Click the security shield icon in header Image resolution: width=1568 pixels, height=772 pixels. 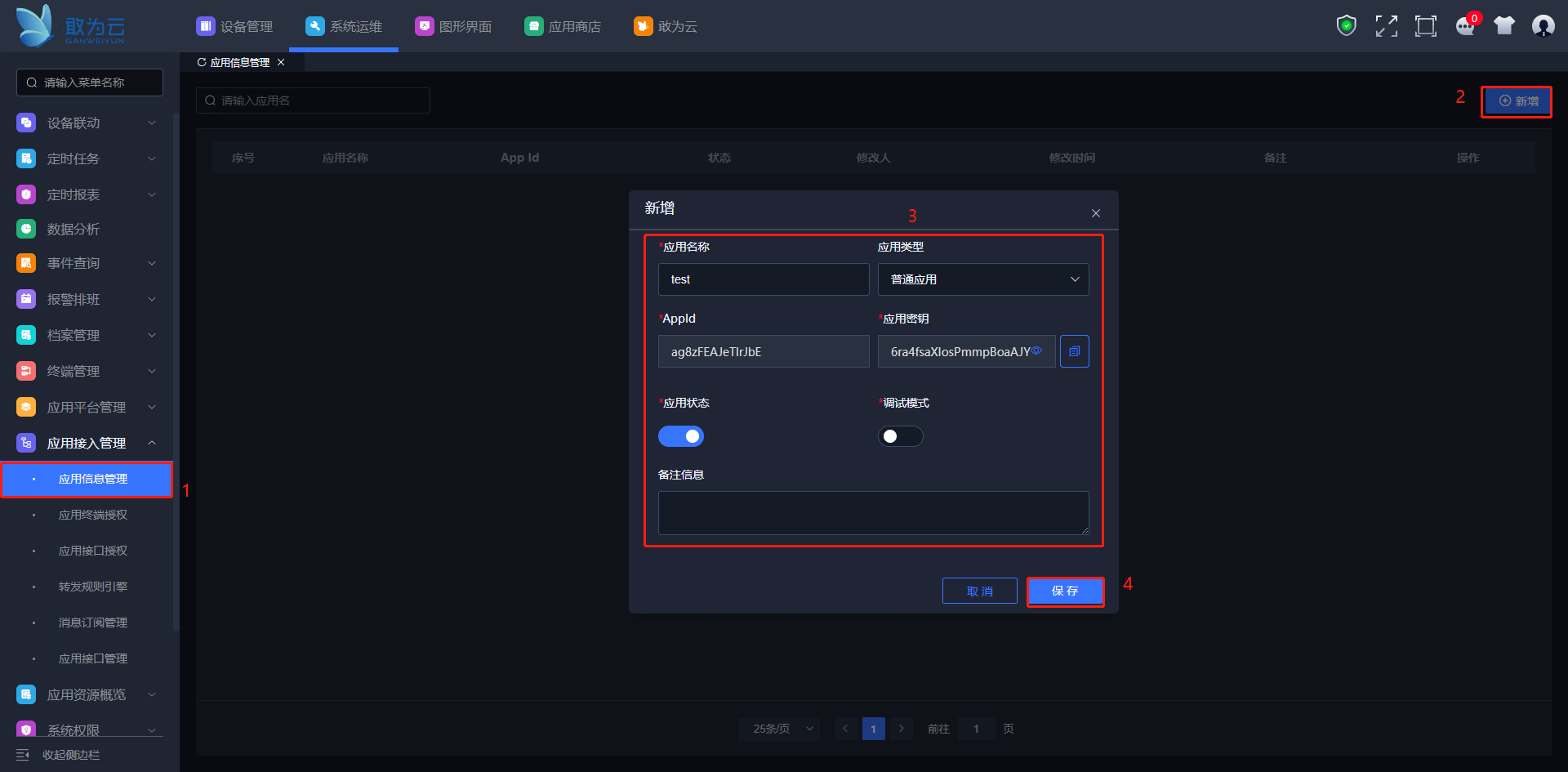[1347, 26]
